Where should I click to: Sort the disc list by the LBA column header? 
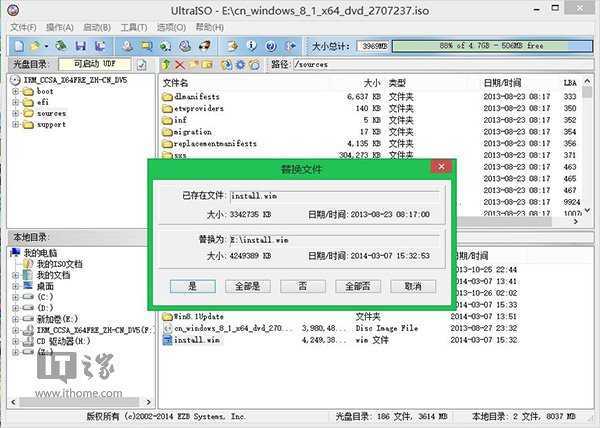pos(570,83)
